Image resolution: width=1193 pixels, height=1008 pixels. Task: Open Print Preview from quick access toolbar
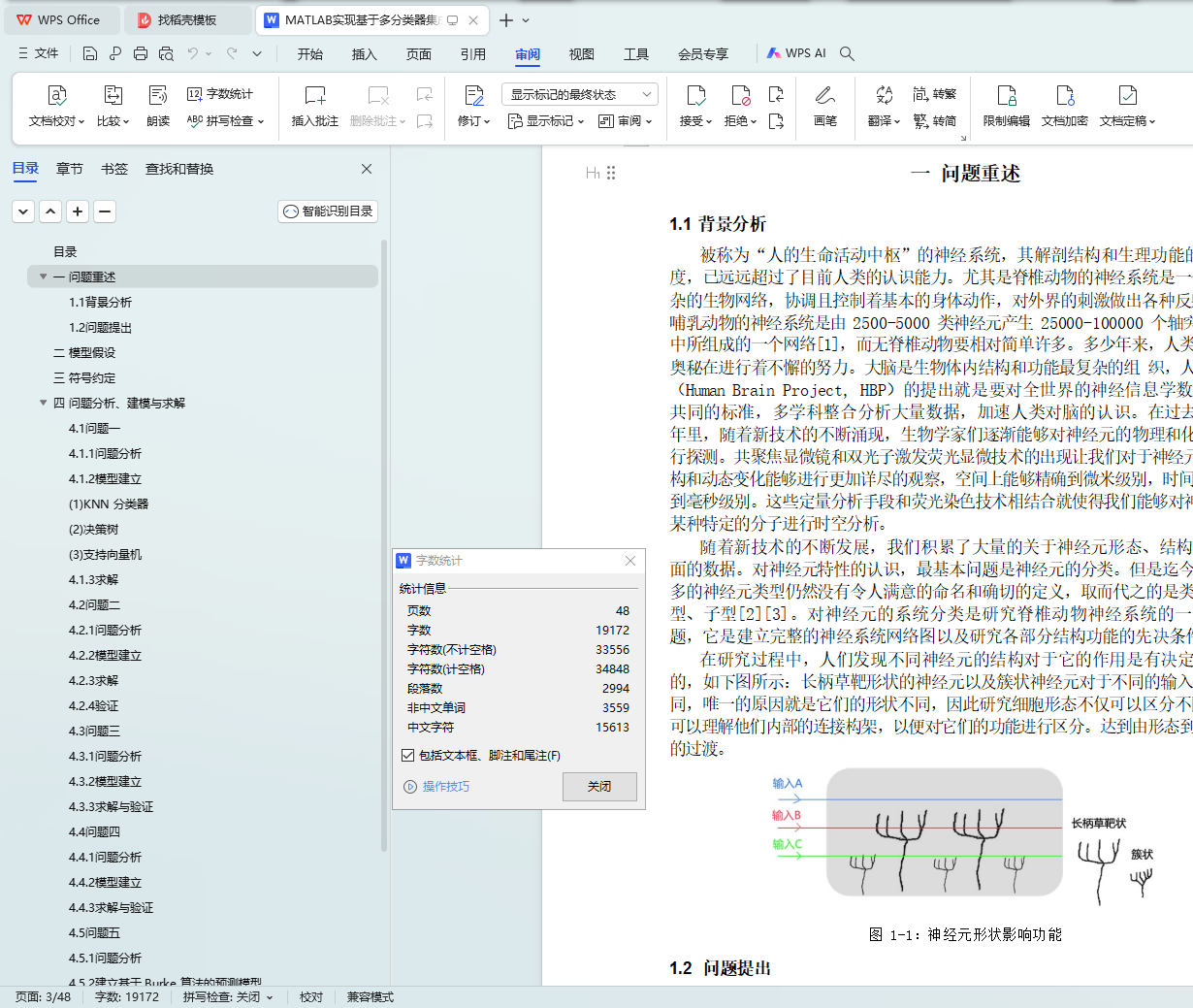[x=166, y=53]
